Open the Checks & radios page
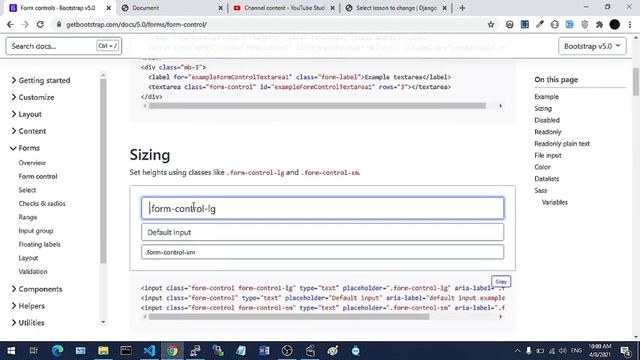Viewport: 640px width, 360px height. 42,203
